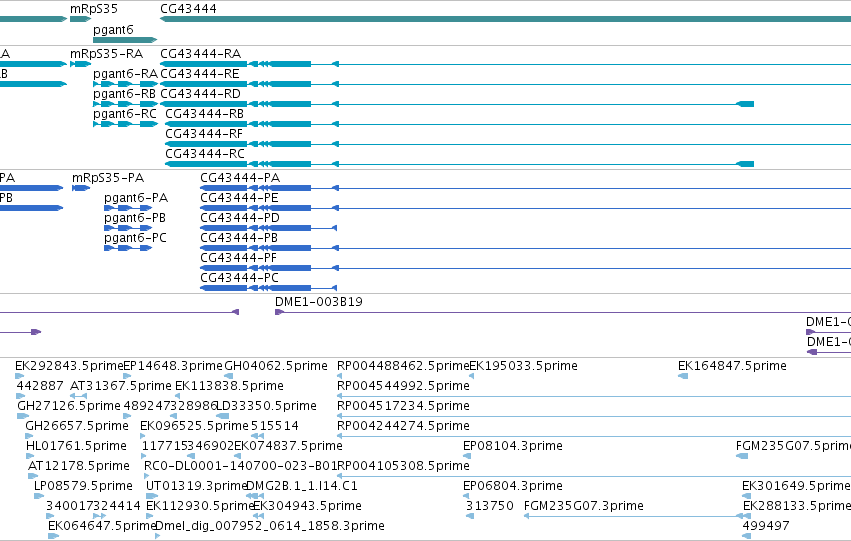
Task: Select EST EK292843.5prime
Action: click(69, 366)
